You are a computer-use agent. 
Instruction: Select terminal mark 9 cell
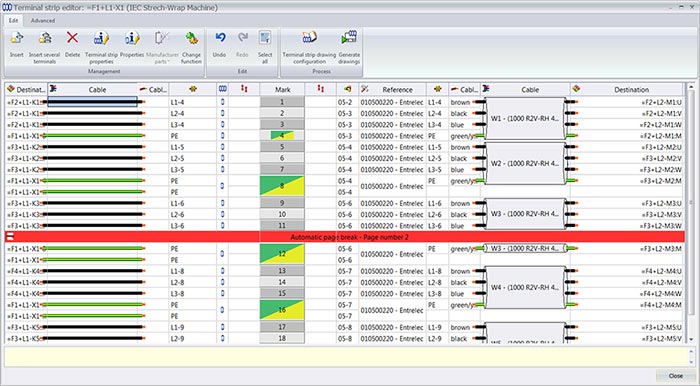click(x=282, y=203)
